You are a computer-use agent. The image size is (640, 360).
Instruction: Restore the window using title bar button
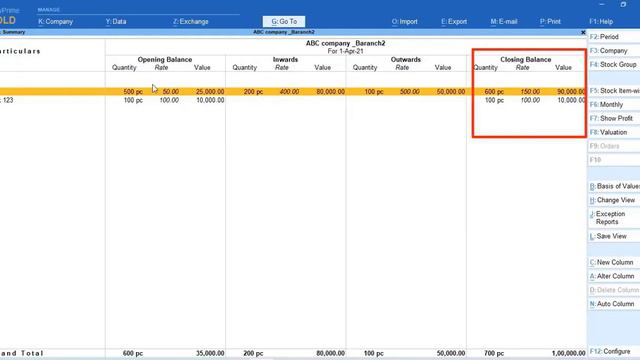(623, 4)
